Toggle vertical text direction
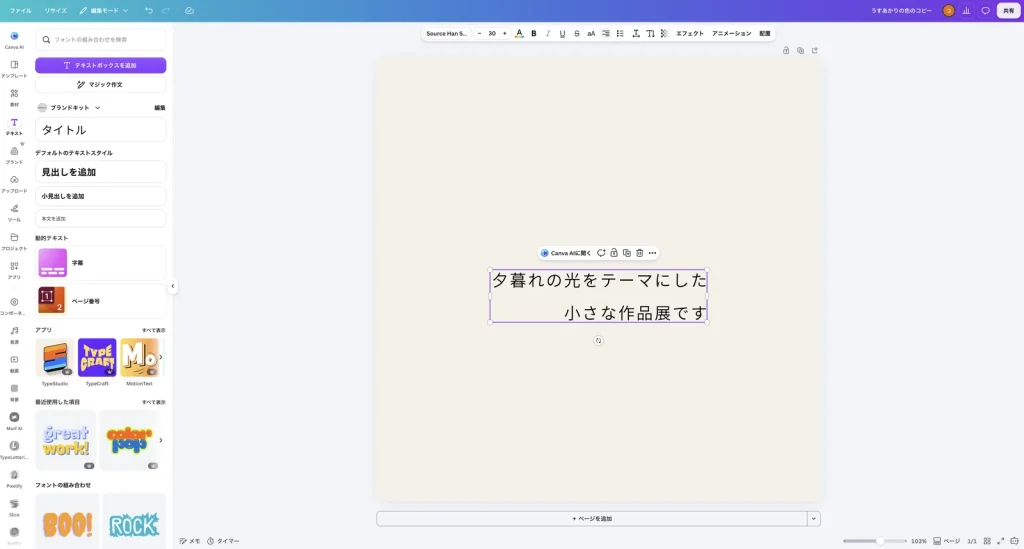Image resolution: width=1024 pixels, height=549 pixels. 650,33
